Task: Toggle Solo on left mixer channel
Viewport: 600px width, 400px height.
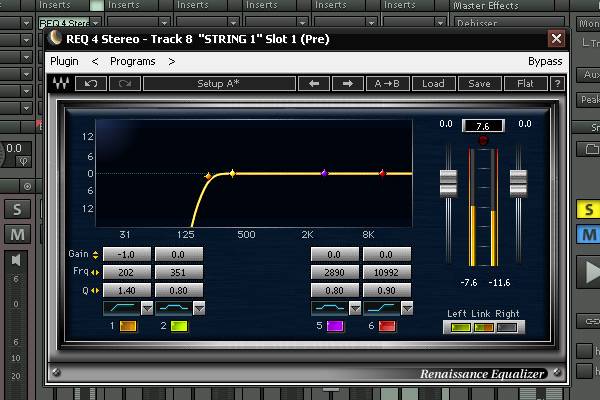Action: tap(17, 209)
